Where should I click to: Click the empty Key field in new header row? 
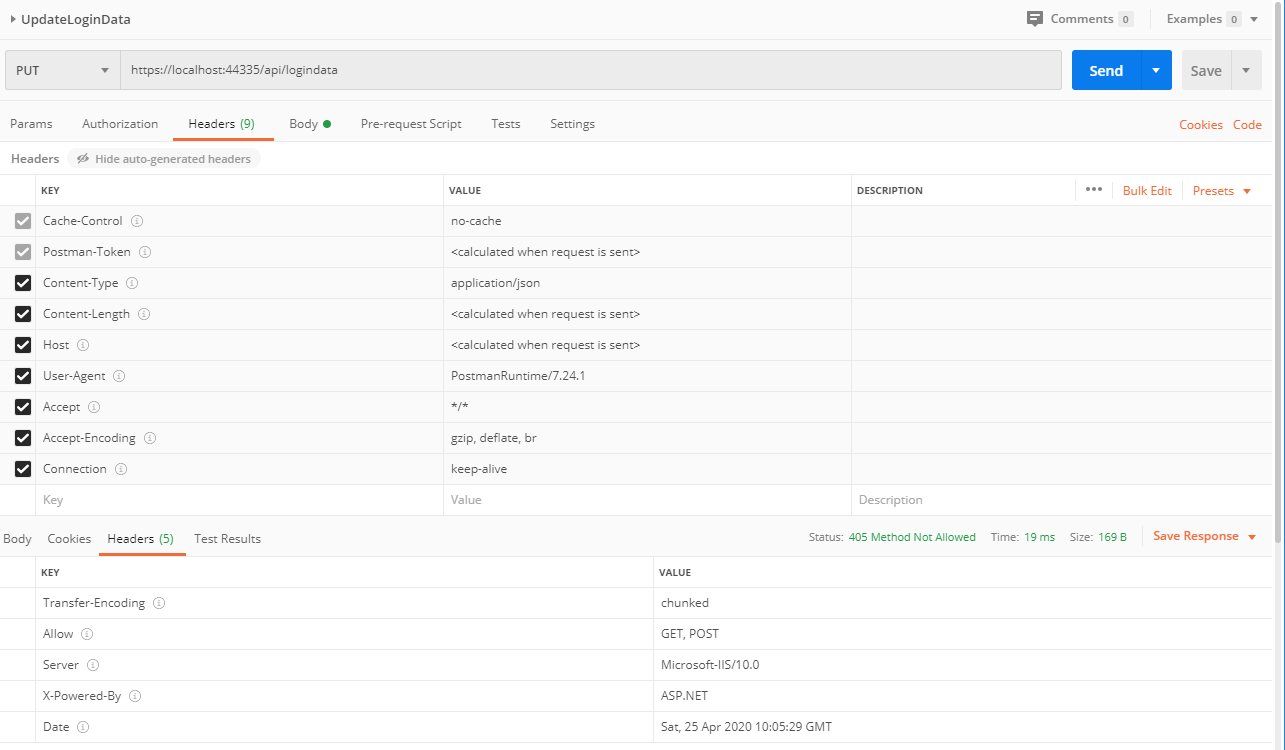pyautogui.click(x=239, y=500)
